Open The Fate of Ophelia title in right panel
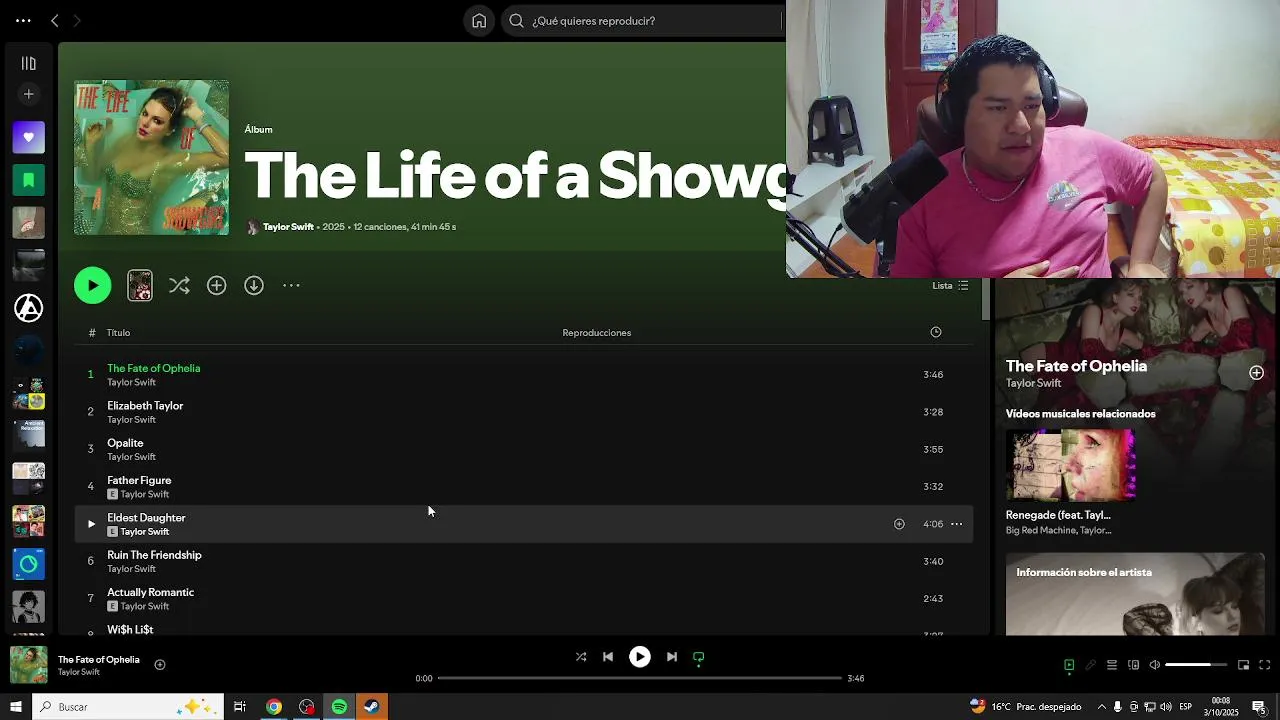This screenshot has width=1280, height=720. pos(1076,366)
